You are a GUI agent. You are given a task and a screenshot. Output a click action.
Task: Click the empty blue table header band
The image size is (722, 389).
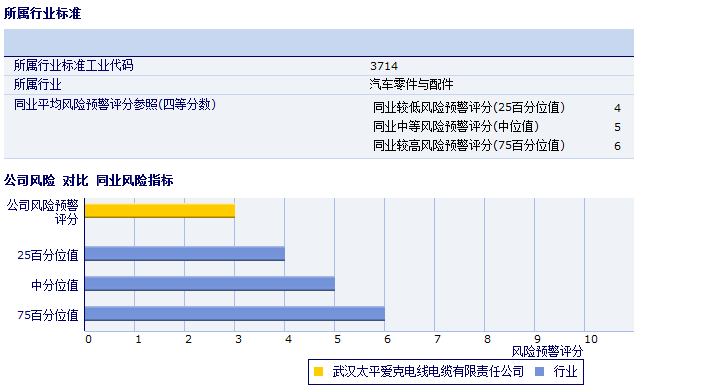(319, 43)
